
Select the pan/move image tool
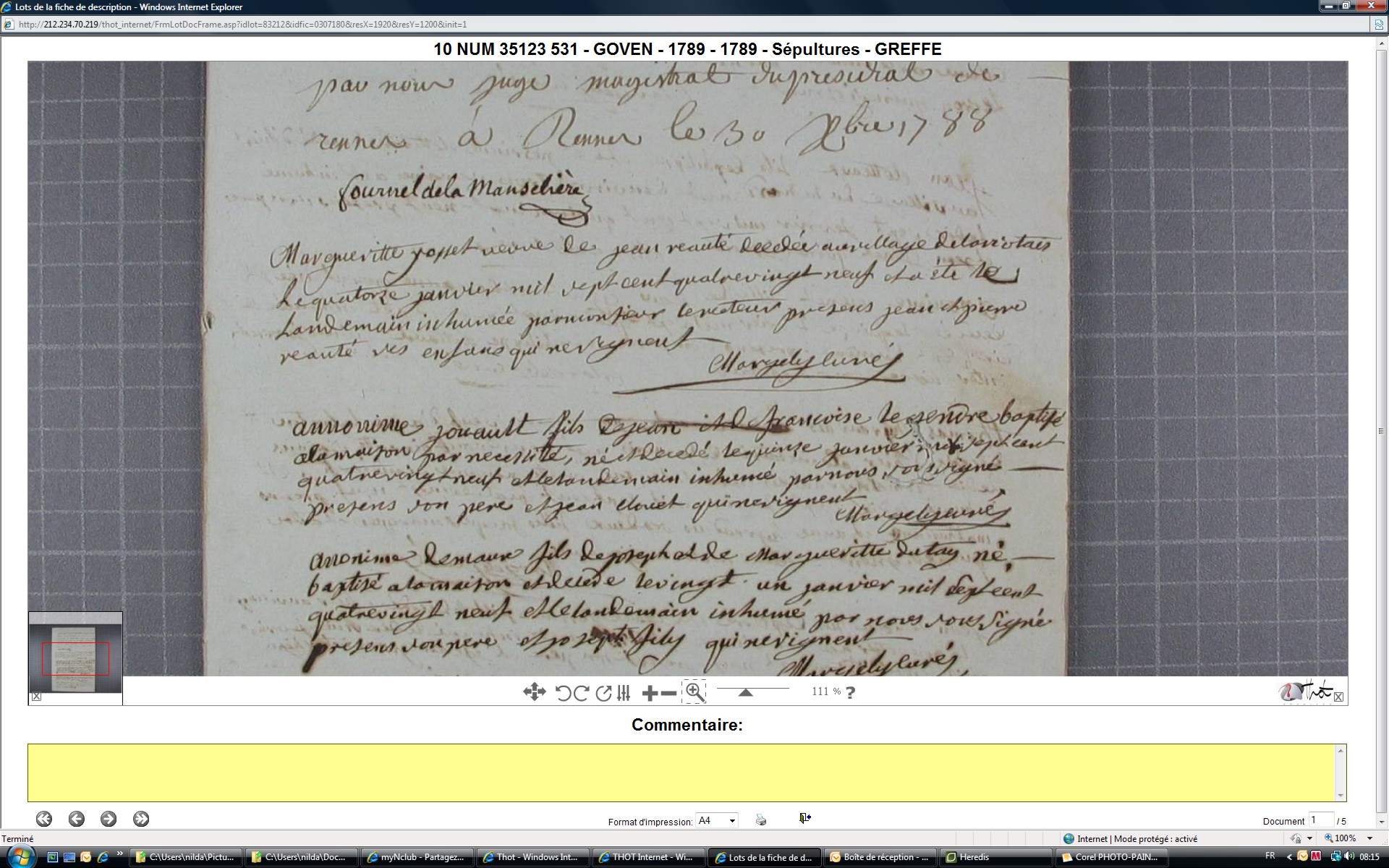pyautogui.click(x=534, y=692)
